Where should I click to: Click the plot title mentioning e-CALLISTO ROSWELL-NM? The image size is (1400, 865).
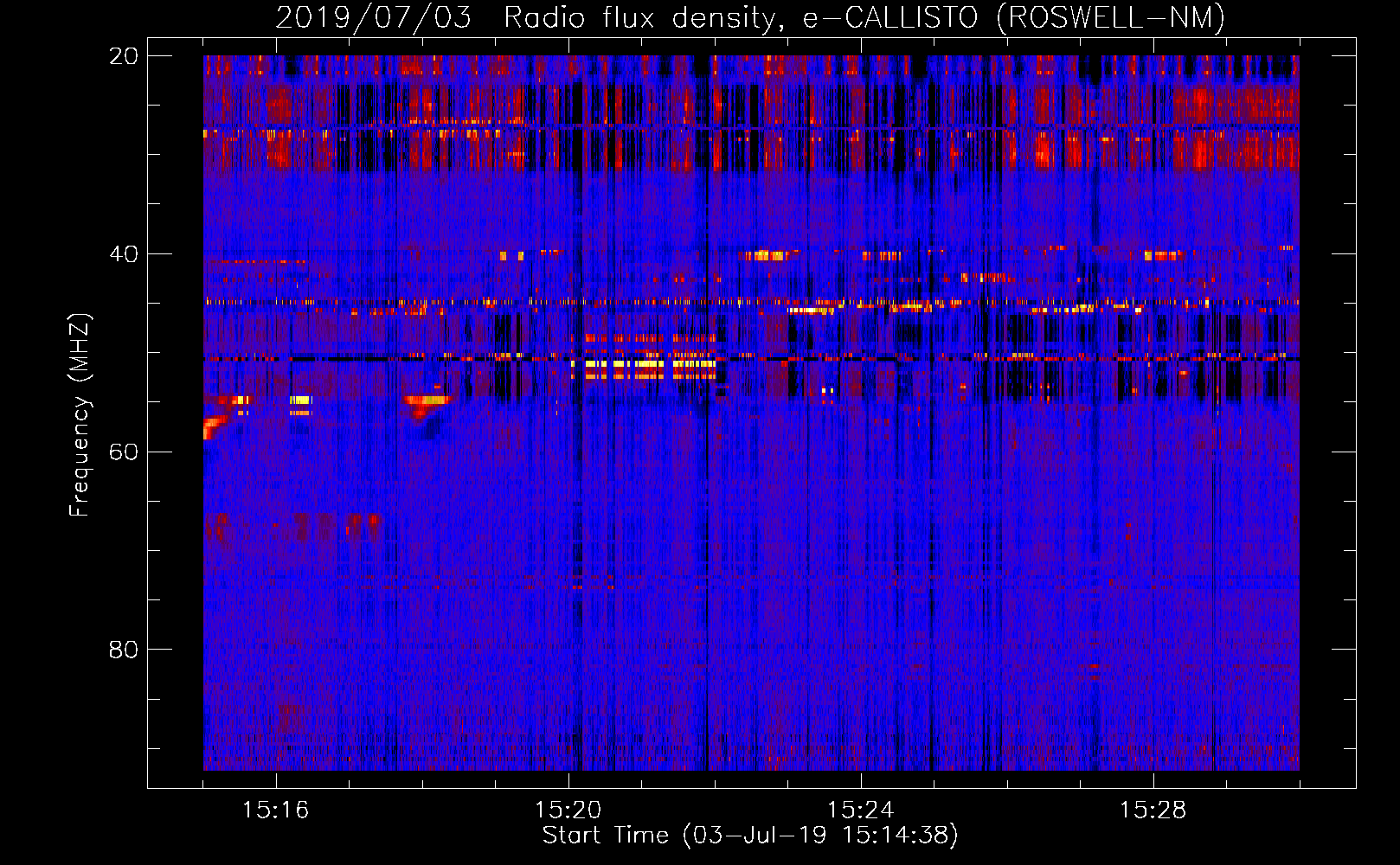750,17
